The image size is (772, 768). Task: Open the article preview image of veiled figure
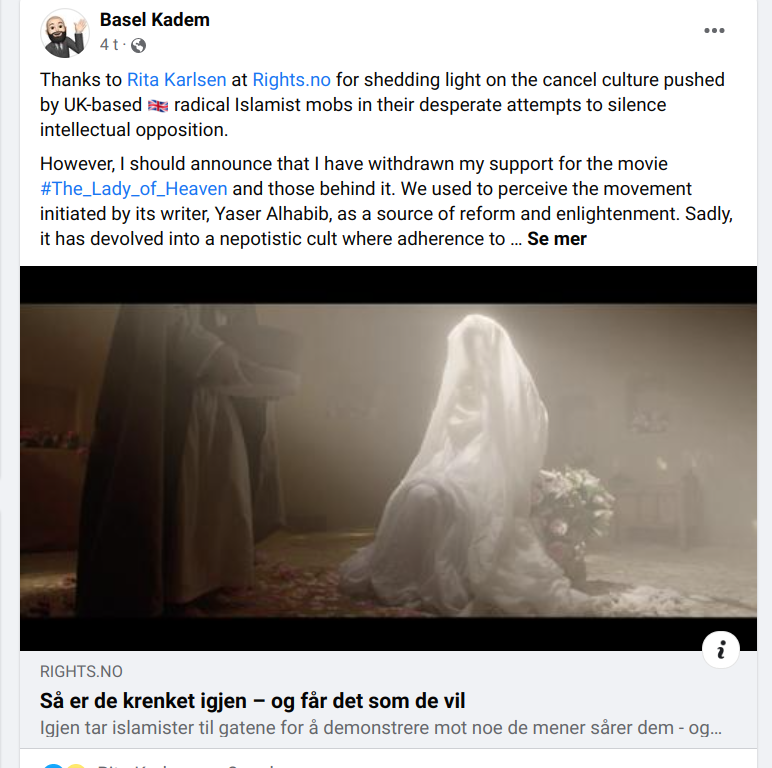pyautogui.click(x=388, y=458)
